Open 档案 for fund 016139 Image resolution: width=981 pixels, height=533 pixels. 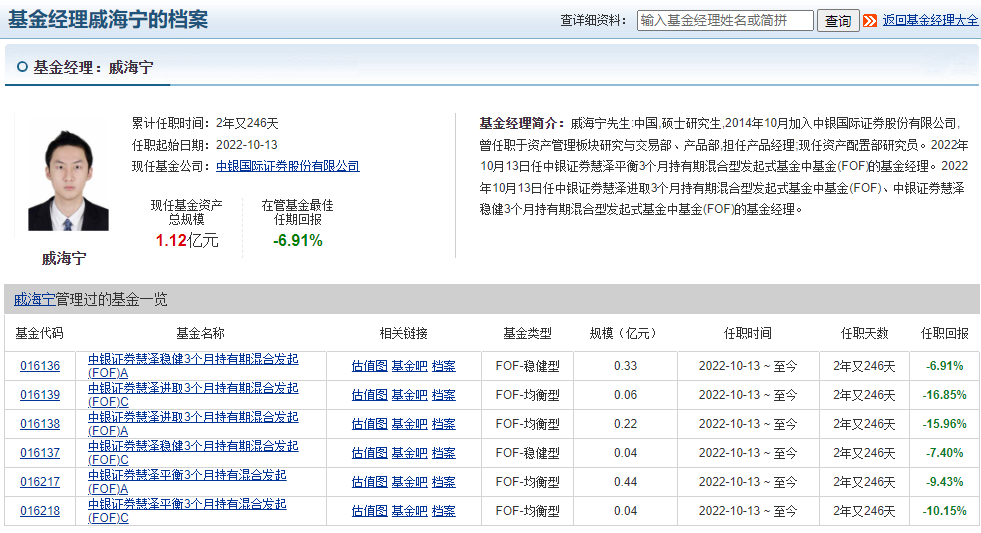coord(444,395)
